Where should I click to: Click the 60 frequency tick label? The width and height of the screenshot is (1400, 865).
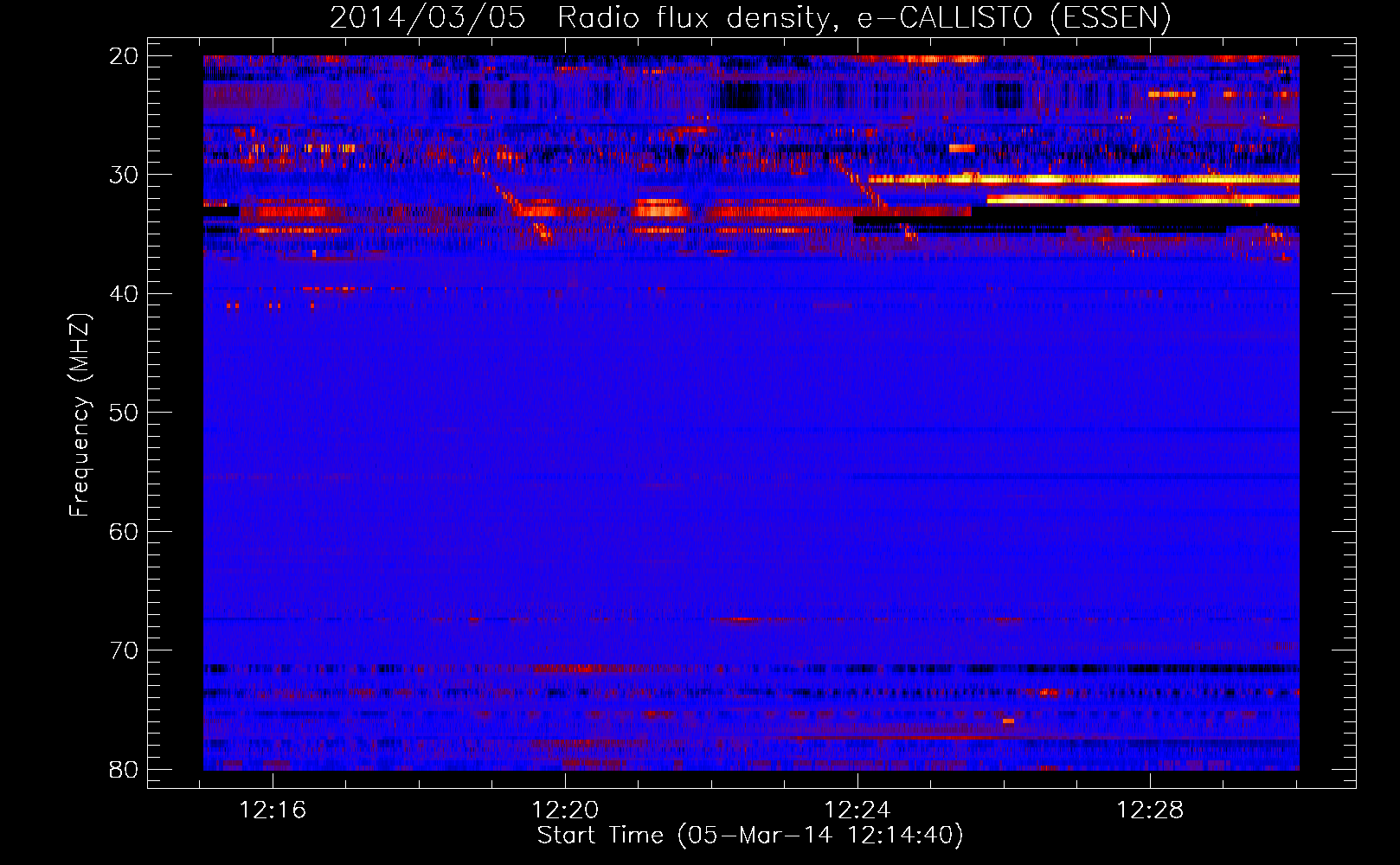tap(124, 531)
